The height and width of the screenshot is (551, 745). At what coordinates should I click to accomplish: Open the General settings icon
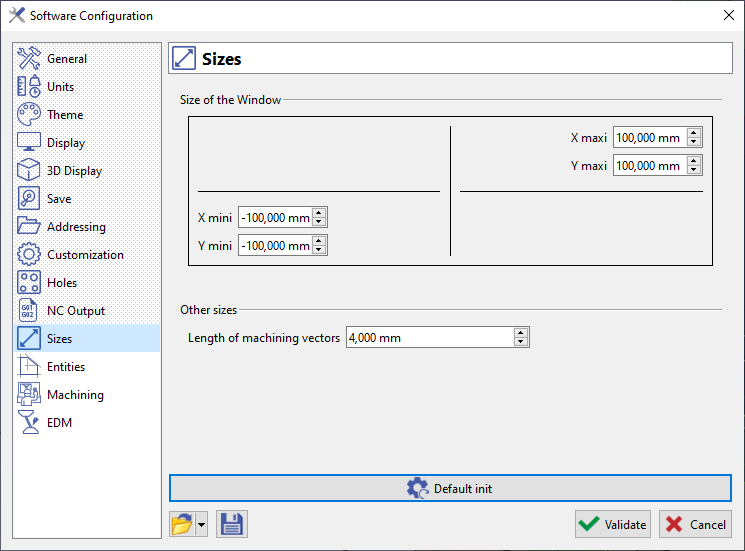(29, 58)
